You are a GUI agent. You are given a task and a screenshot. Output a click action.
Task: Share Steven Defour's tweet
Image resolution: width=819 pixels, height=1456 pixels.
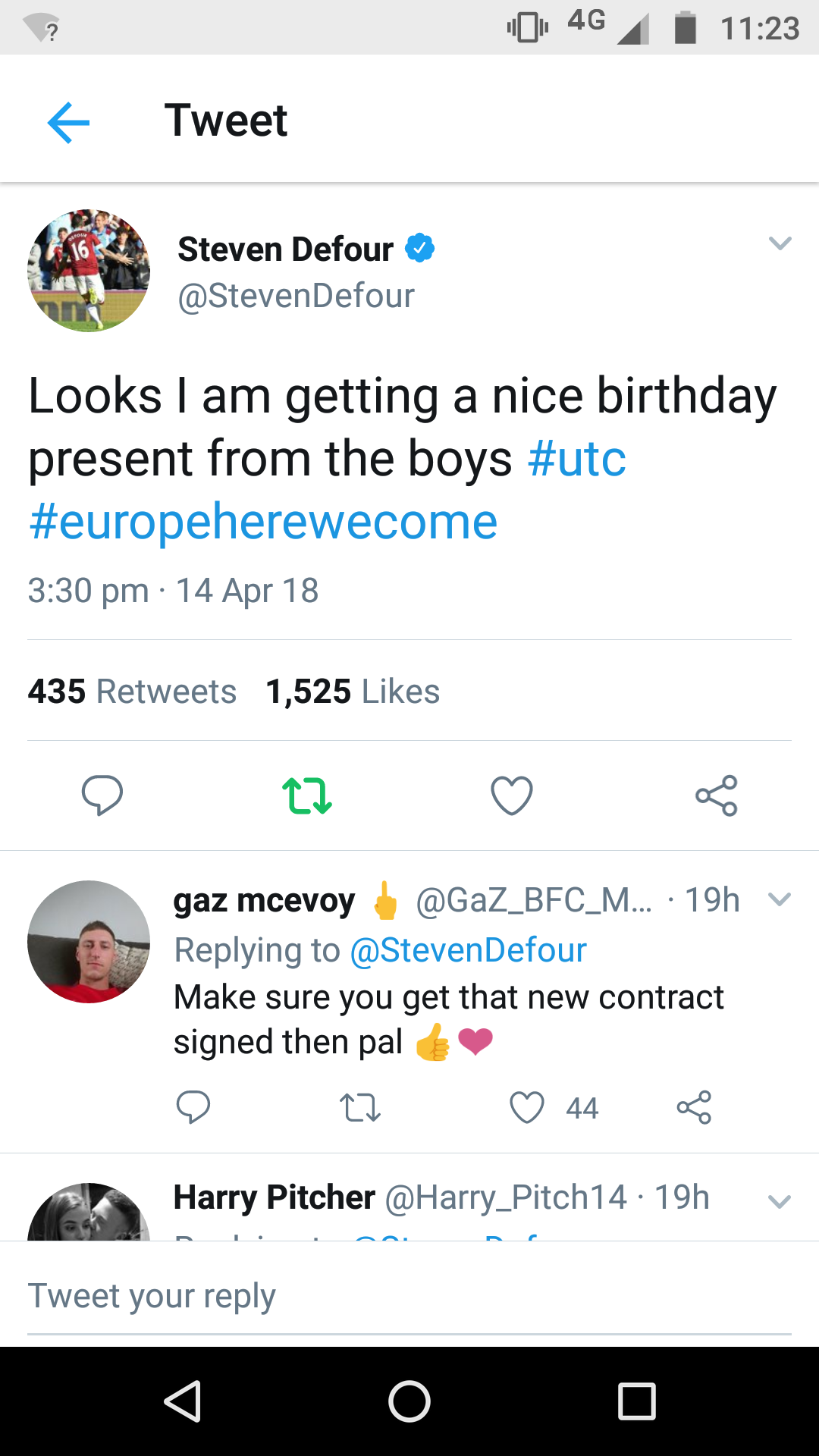click(x=717, y=795)
